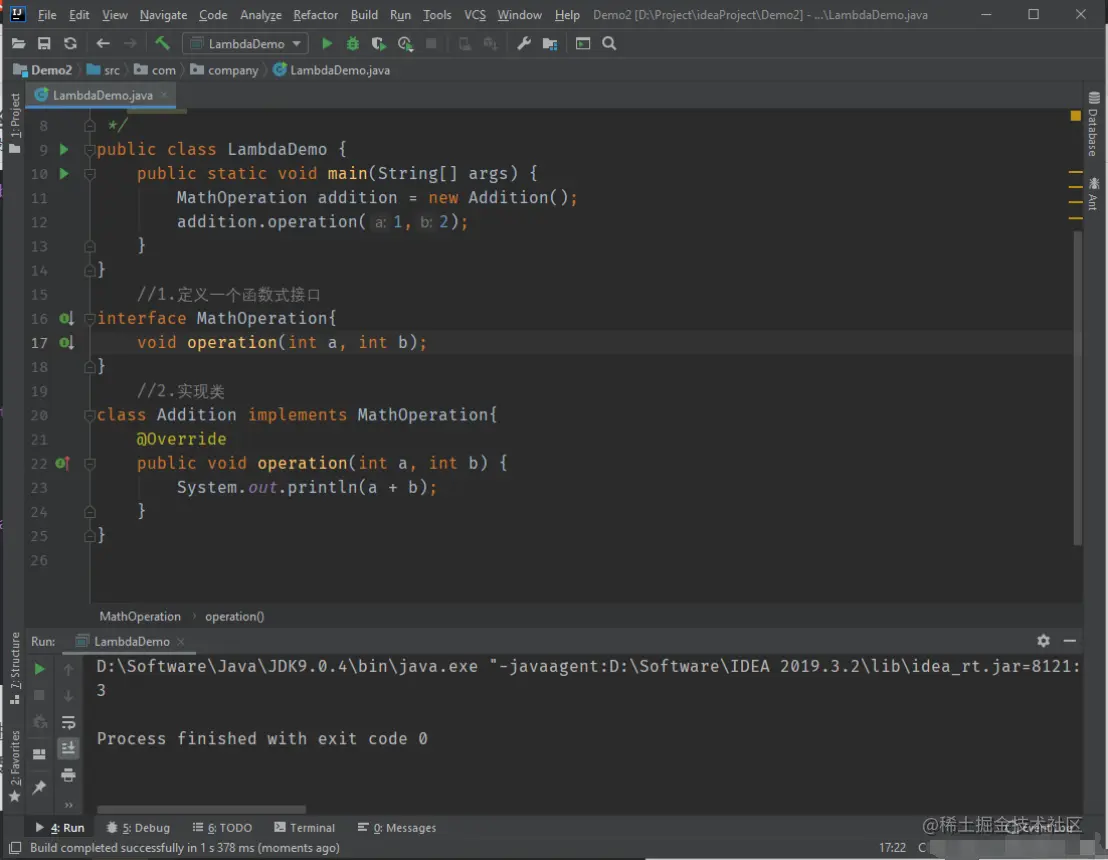Open Project Structure icon in the toolbar
1108x860 pixels.
550,44
